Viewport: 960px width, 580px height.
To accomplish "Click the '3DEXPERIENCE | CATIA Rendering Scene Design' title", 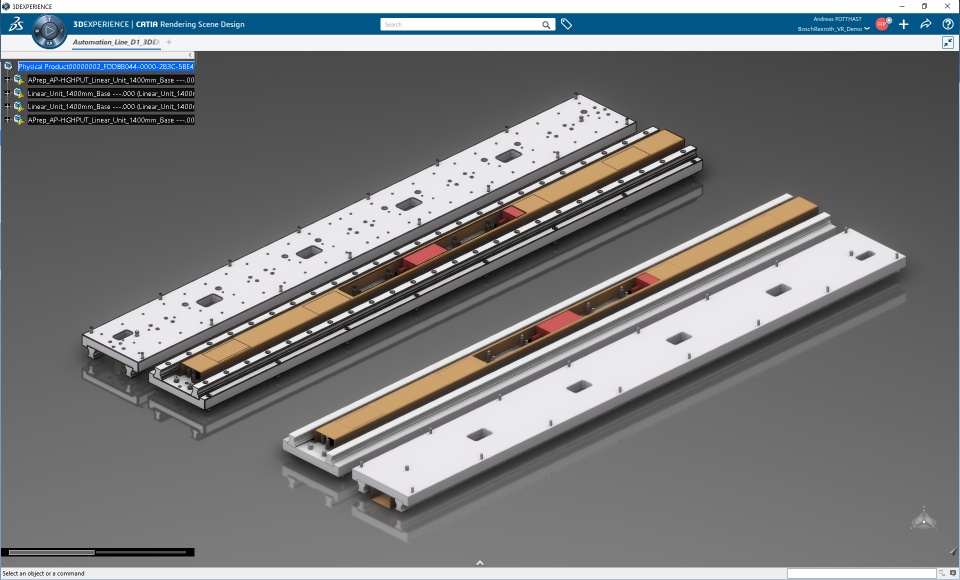I will 159,24.
